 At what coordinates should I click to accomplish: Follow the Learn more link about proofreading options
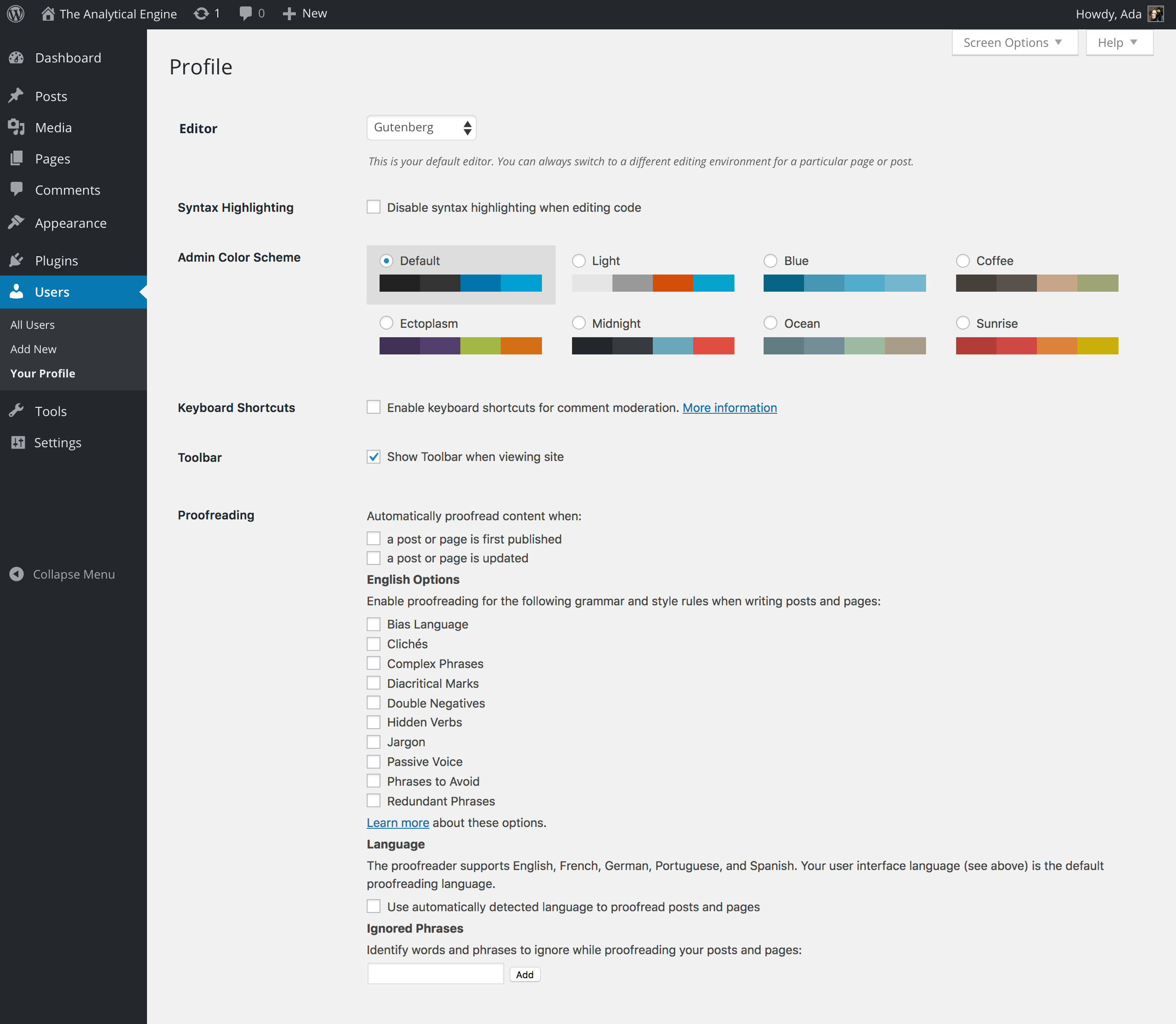click(397, 822)
